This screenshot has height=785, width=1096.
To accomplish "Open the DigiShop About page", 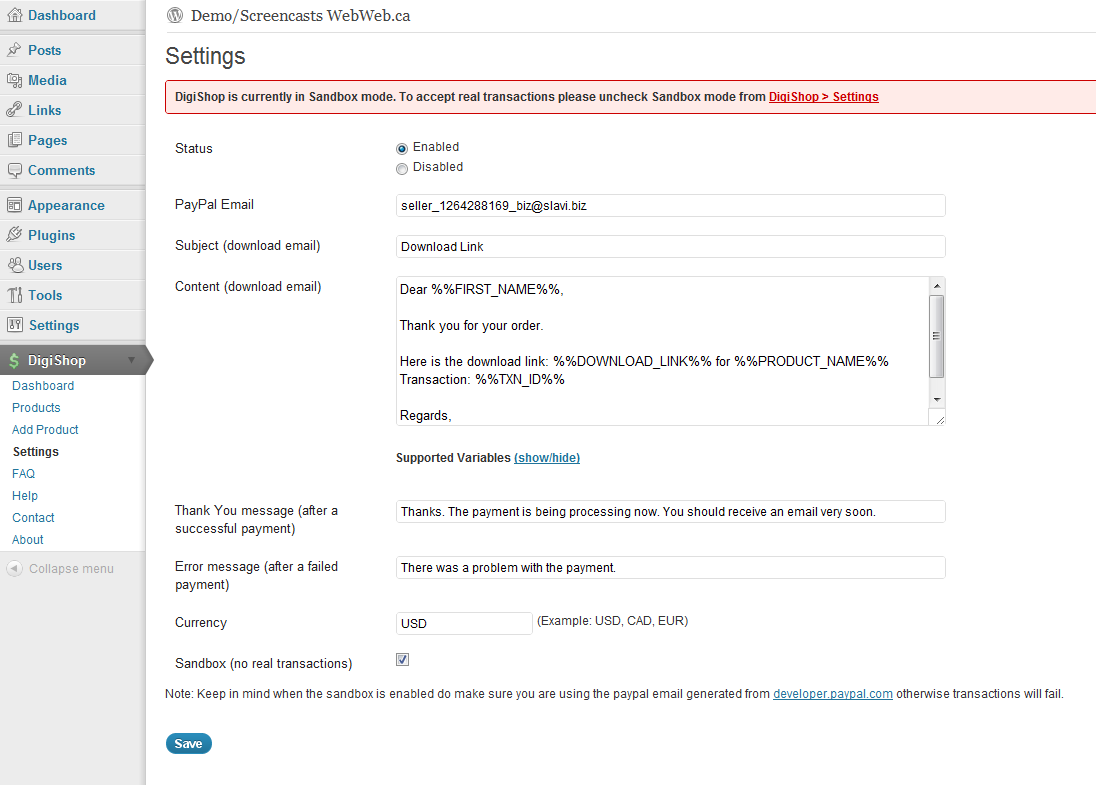I will click(x=27, y=540).
